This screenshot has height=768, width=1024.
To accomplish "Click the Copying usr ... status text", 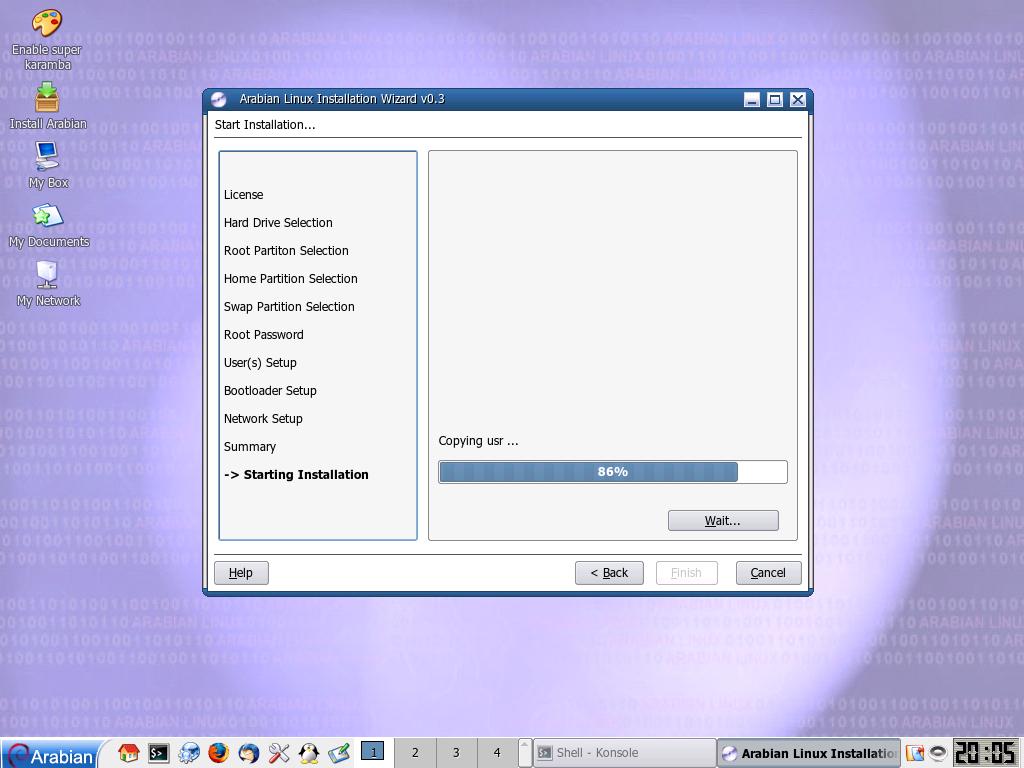I will pos(479,441).
